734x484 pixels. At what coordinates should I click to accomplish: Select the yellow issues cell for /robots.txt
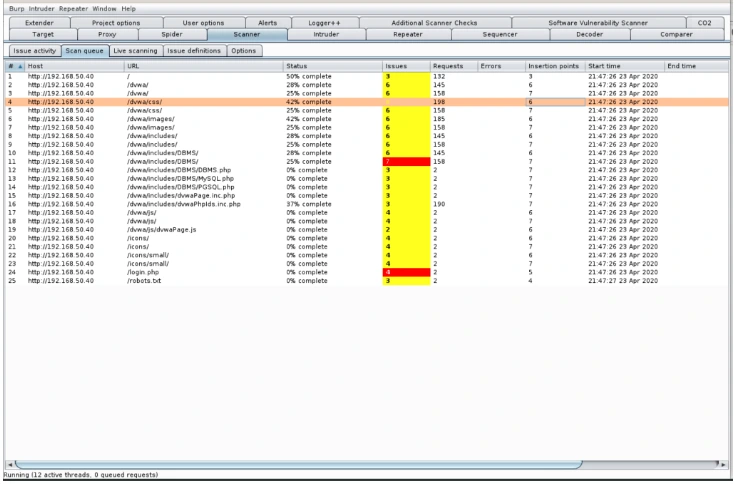click(406, 281)
